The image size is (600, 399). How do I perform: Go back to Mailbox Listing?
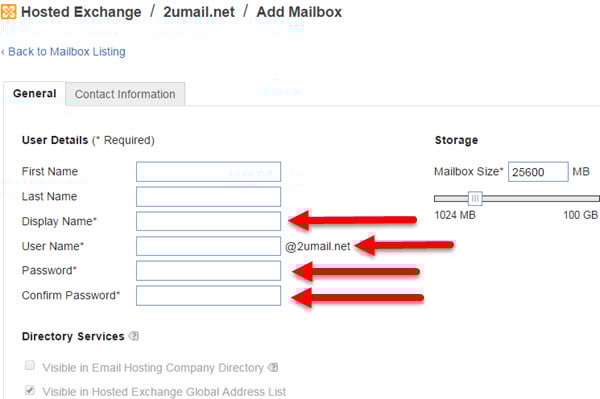[64, 52]
